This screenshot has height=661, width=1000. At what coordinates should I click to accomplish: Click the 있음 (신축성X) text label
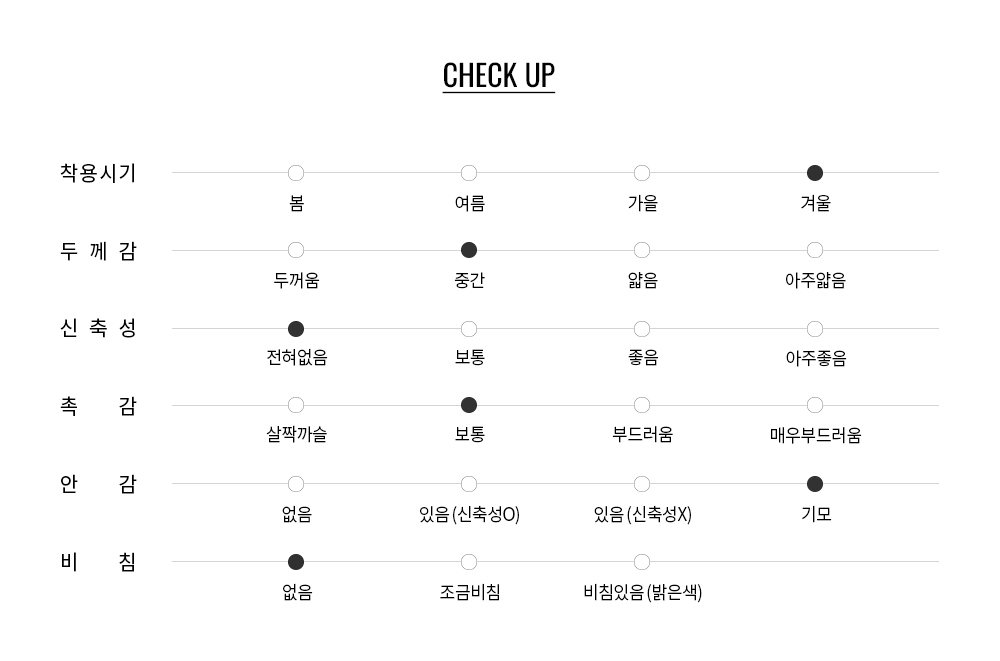643,514
